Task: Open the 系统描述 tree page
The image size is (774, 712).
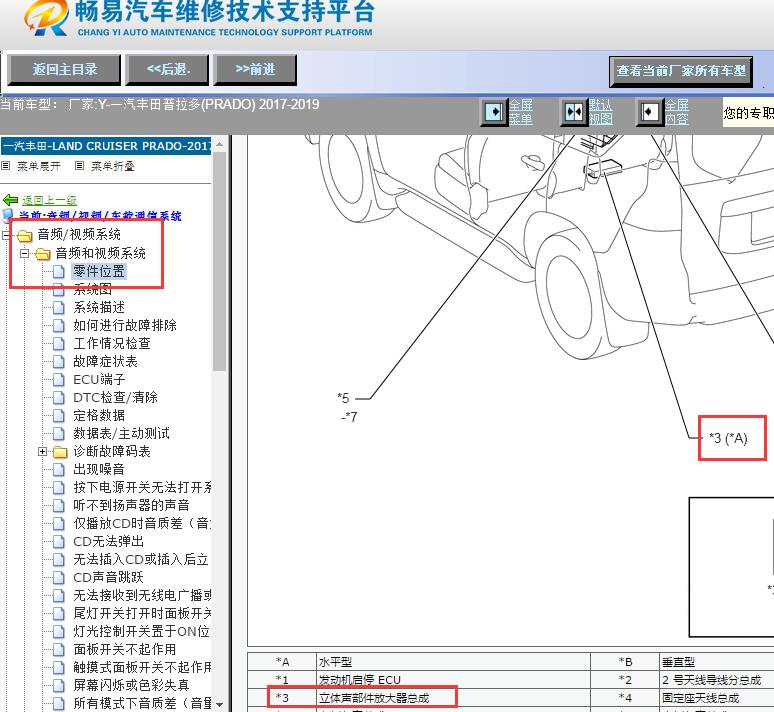Action: 99,307
